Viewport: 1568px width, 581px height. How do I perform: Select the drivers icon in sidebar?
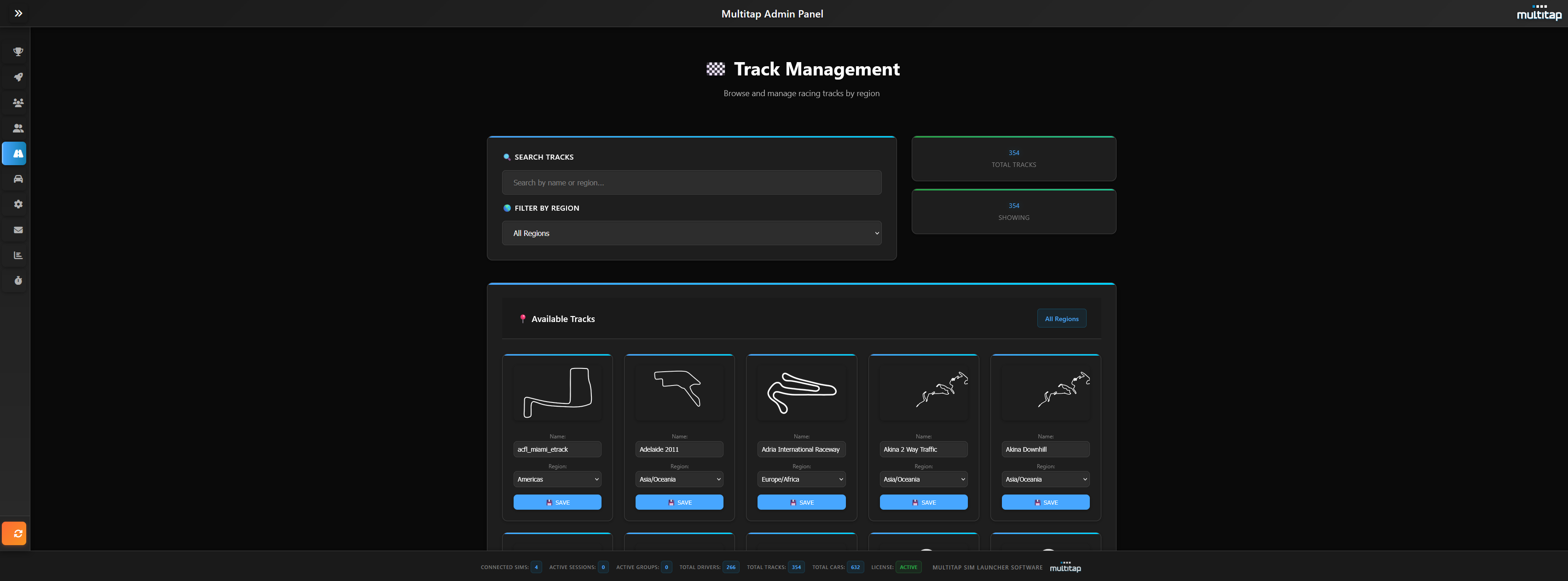(x=17, y=128)
